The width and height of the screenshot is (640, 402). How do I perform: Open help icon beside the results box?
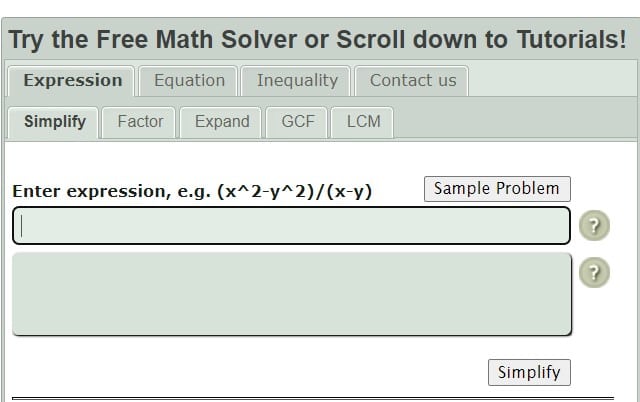(x=594, y=272)
